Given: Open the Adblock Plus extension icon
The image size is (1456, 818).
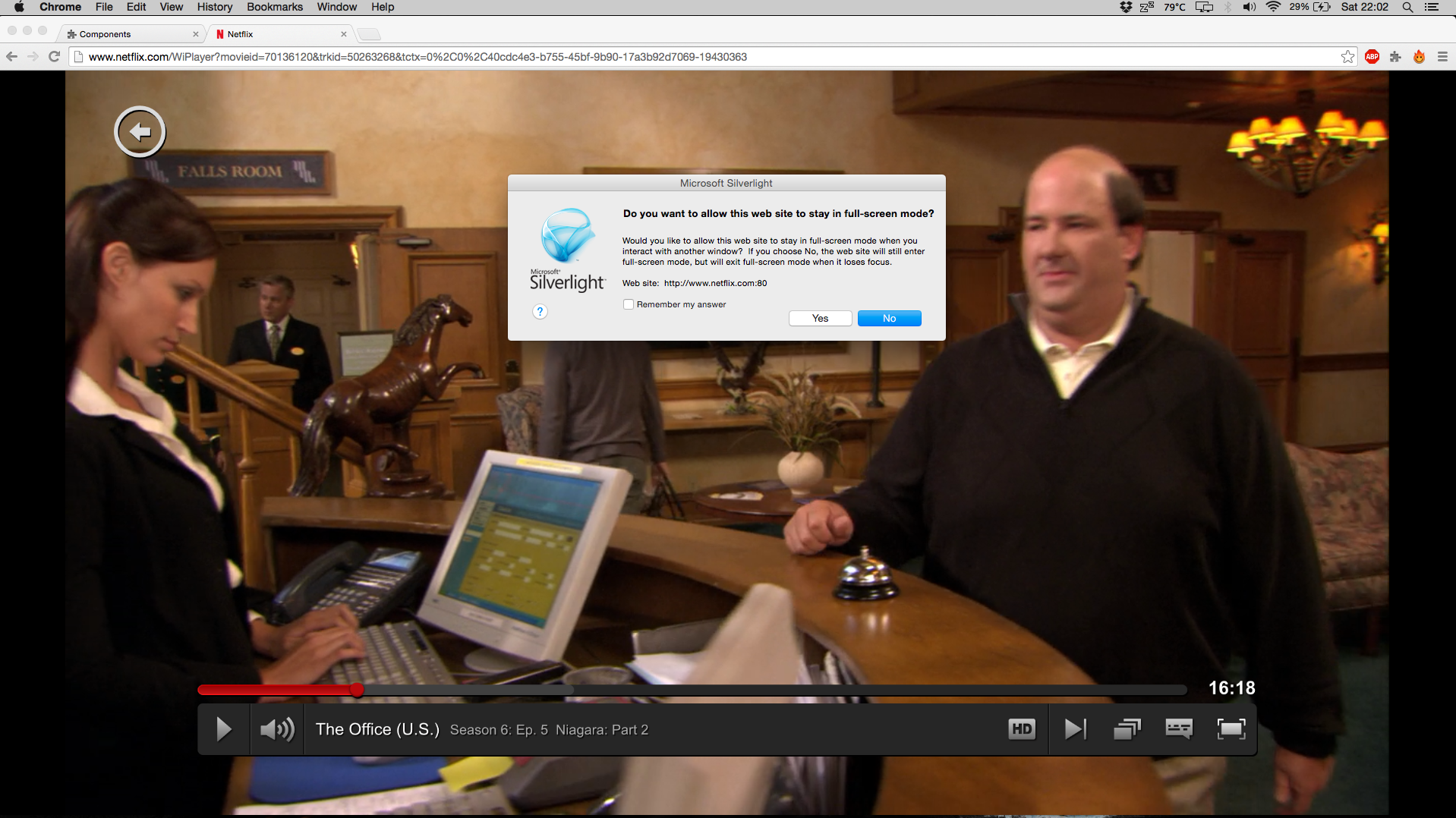Looking at the screenshot, I should [x=1372, y=57].
